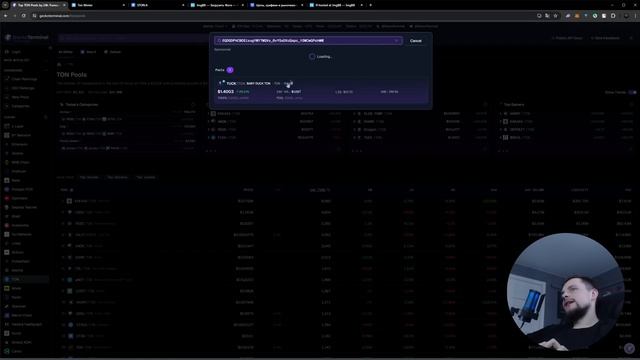Bookmark this page with the star icon

point(556,16)
